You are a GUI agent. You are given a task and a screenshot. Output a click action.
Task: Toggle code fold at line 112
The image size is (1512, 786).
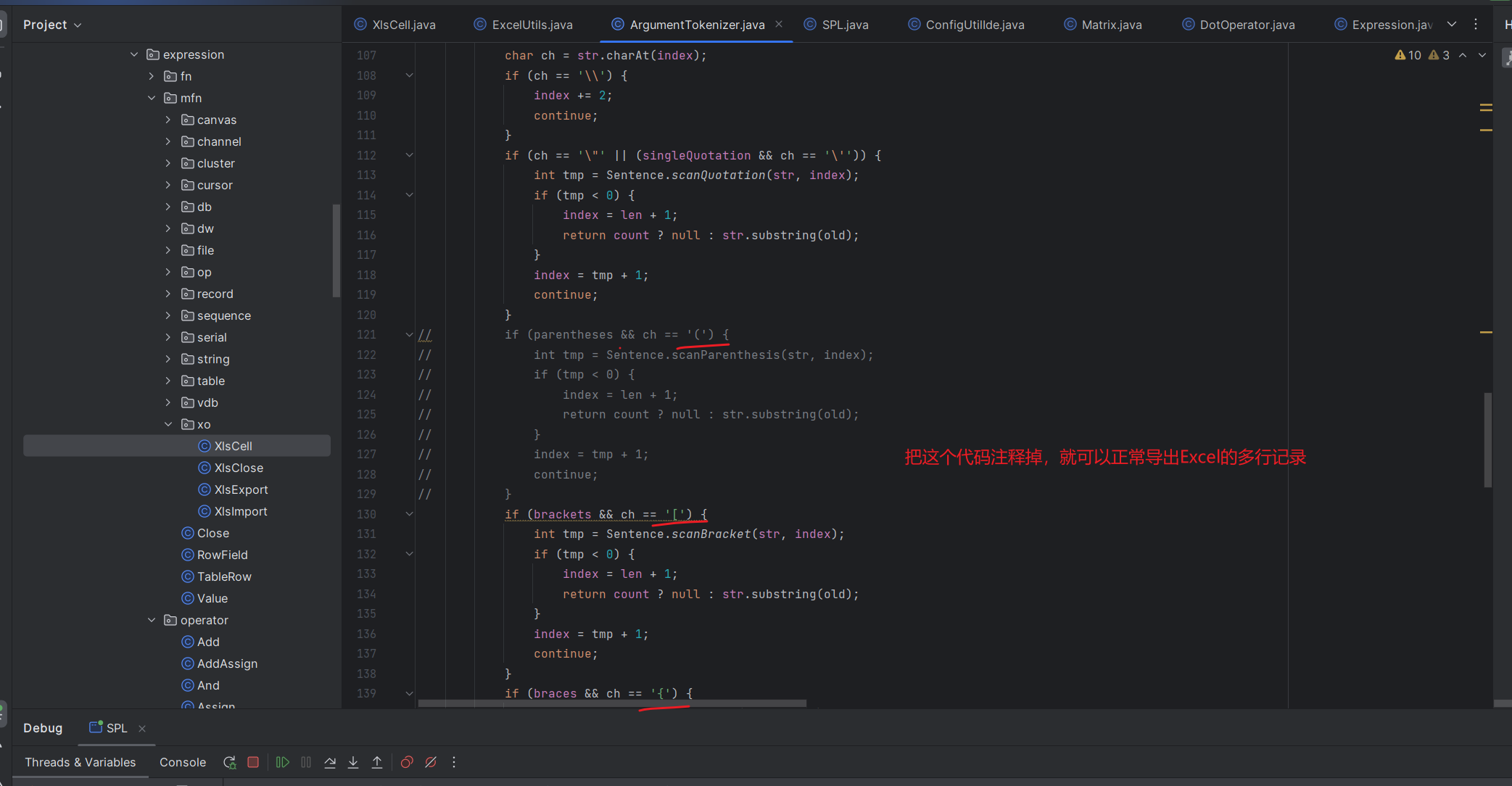coord(409,155)
